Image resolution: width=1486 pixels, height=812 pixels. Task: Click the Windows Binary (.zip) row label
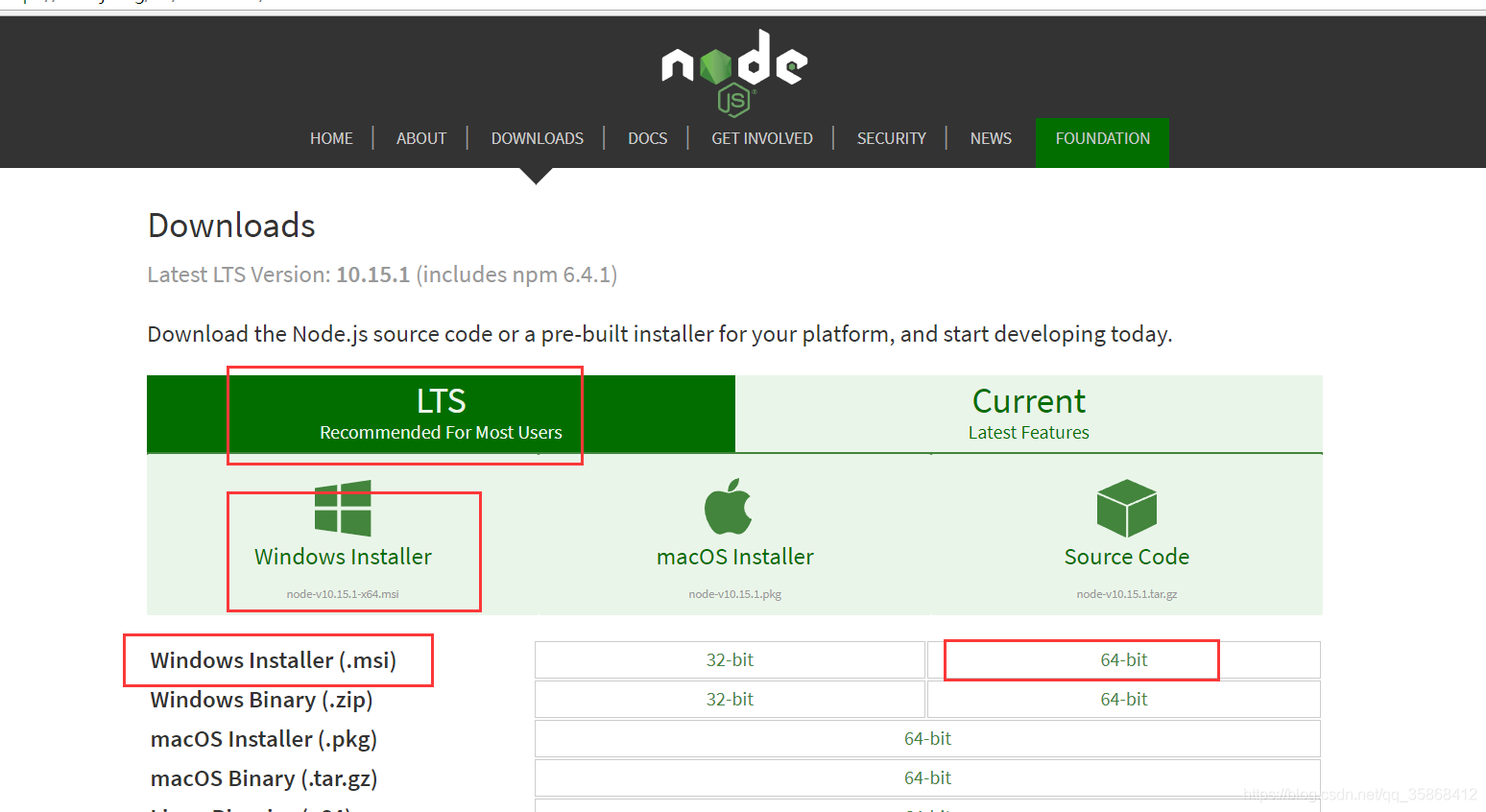(x=262, y=700)
